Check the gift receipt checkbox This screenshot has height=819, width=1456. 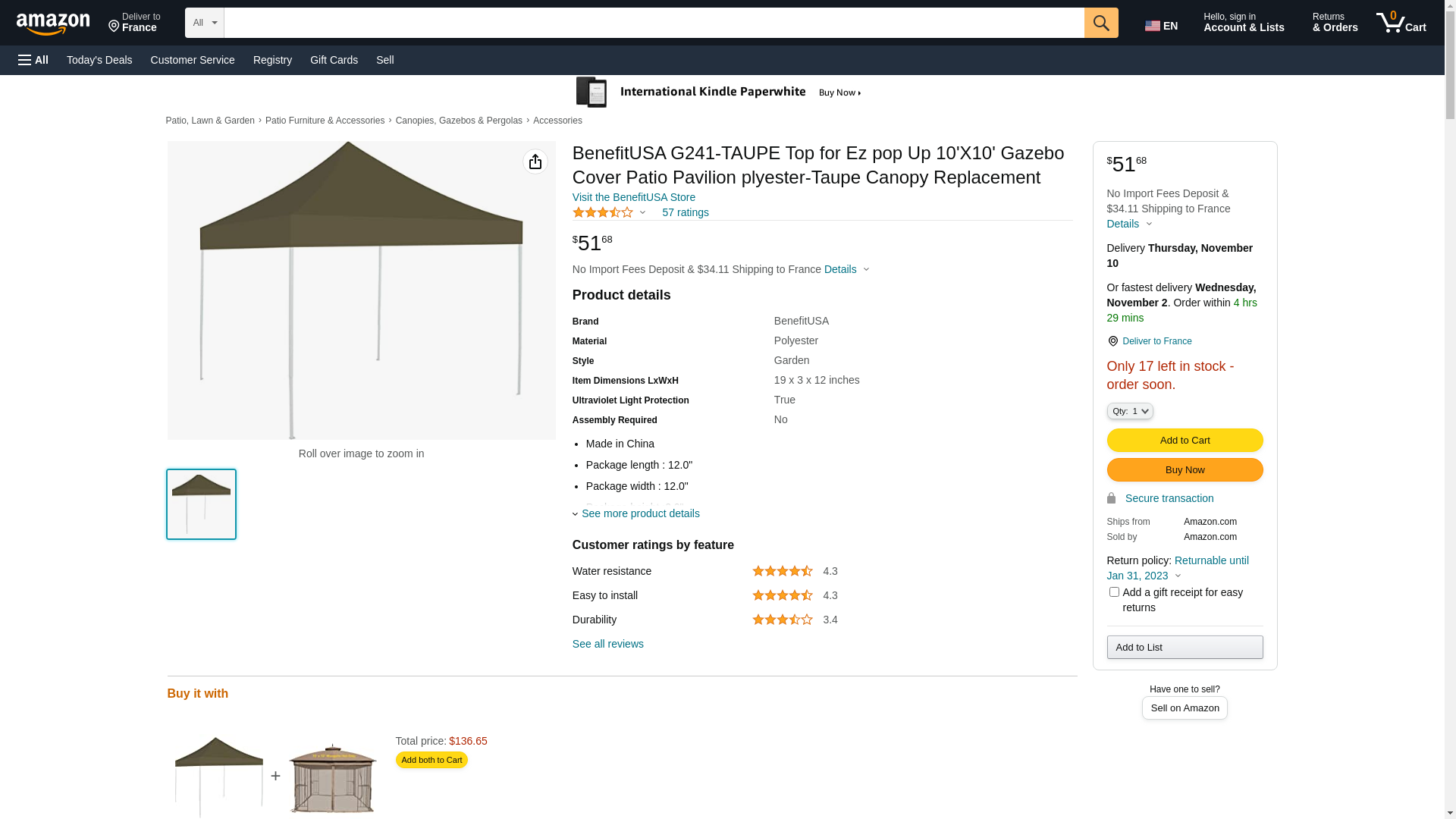pyautogui.click(x=1114, y=591)
